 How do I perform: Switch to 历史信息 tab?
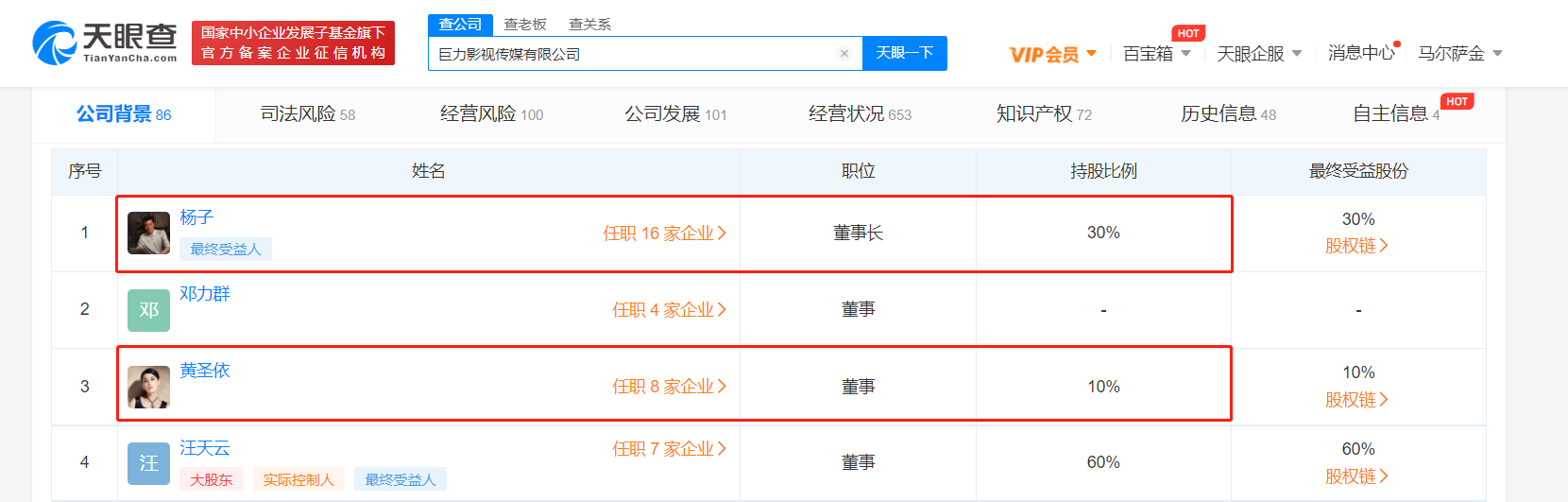point(1228,114)
